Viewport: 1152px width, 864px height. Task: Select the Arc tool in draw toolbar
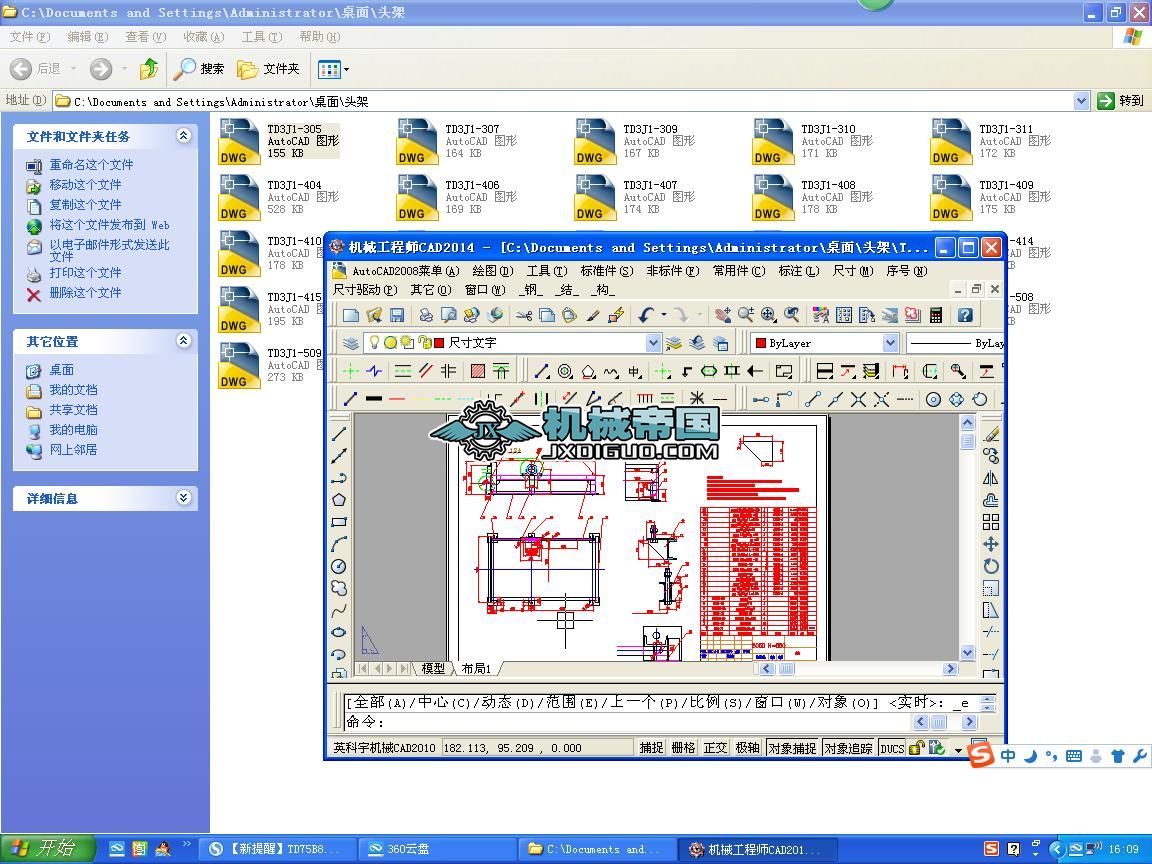point(339,544)
